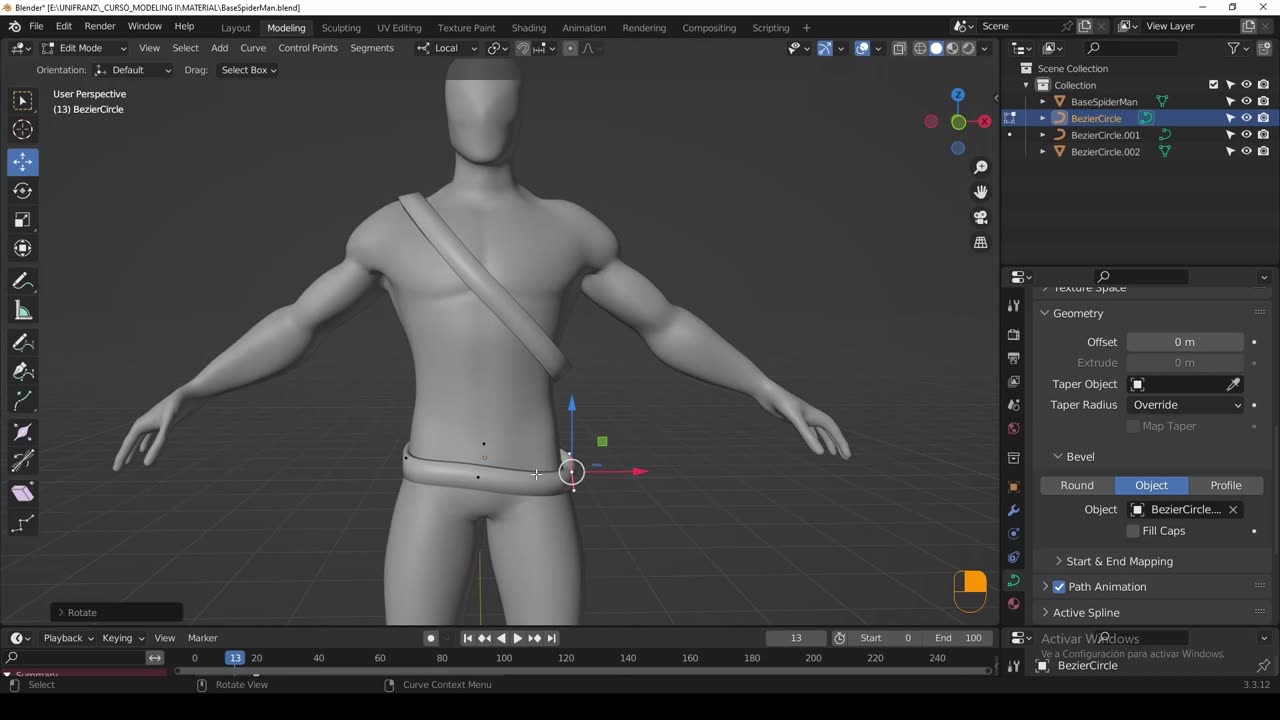This screenshot has width=1280, height=720.
Task: Open the Edit Mode dropdown
Action: tap(84, 48)
